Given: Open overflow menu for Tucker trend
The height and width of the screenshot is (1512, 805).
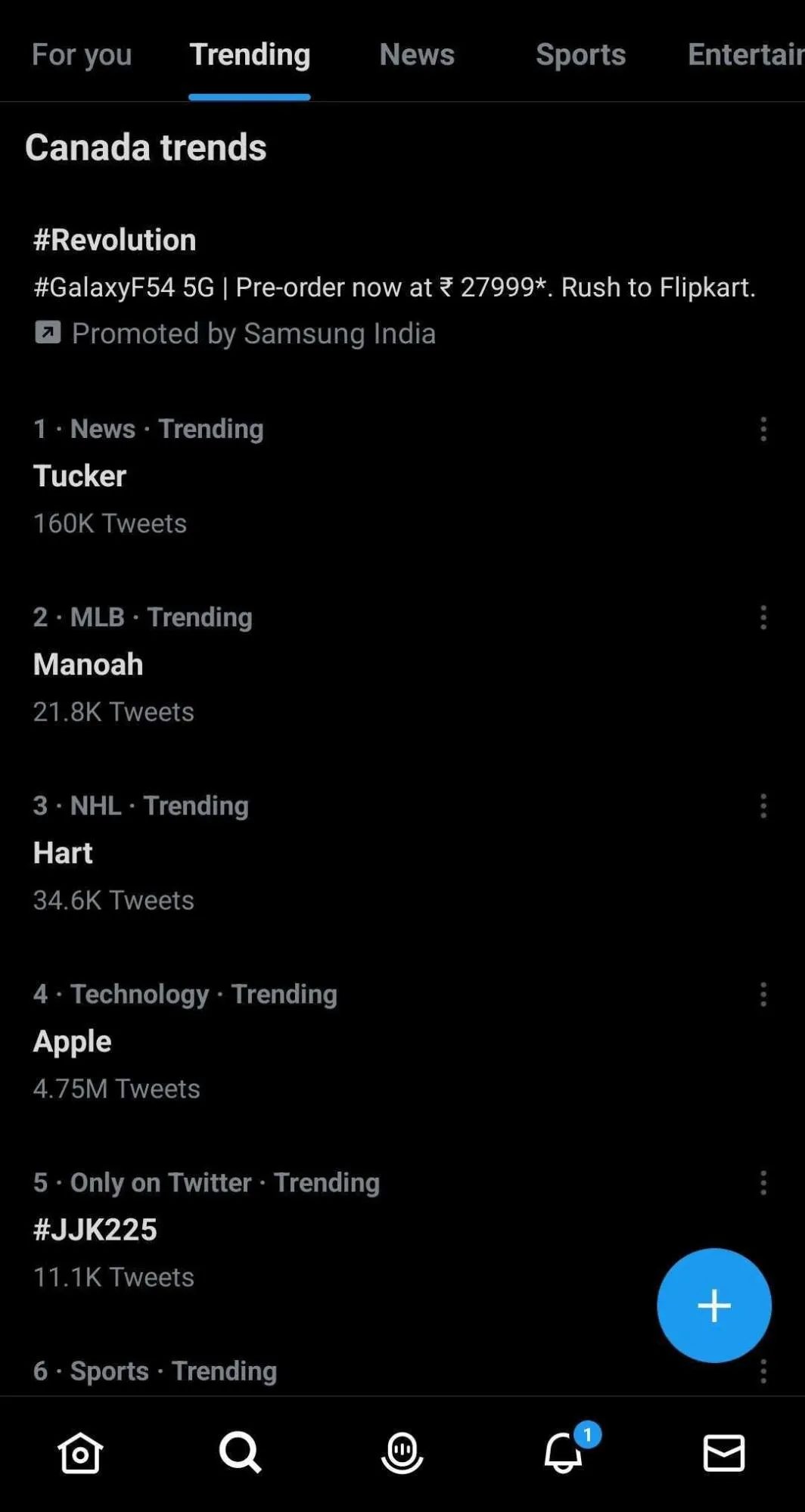Looking at the screenshot, I should click(763, 430).
